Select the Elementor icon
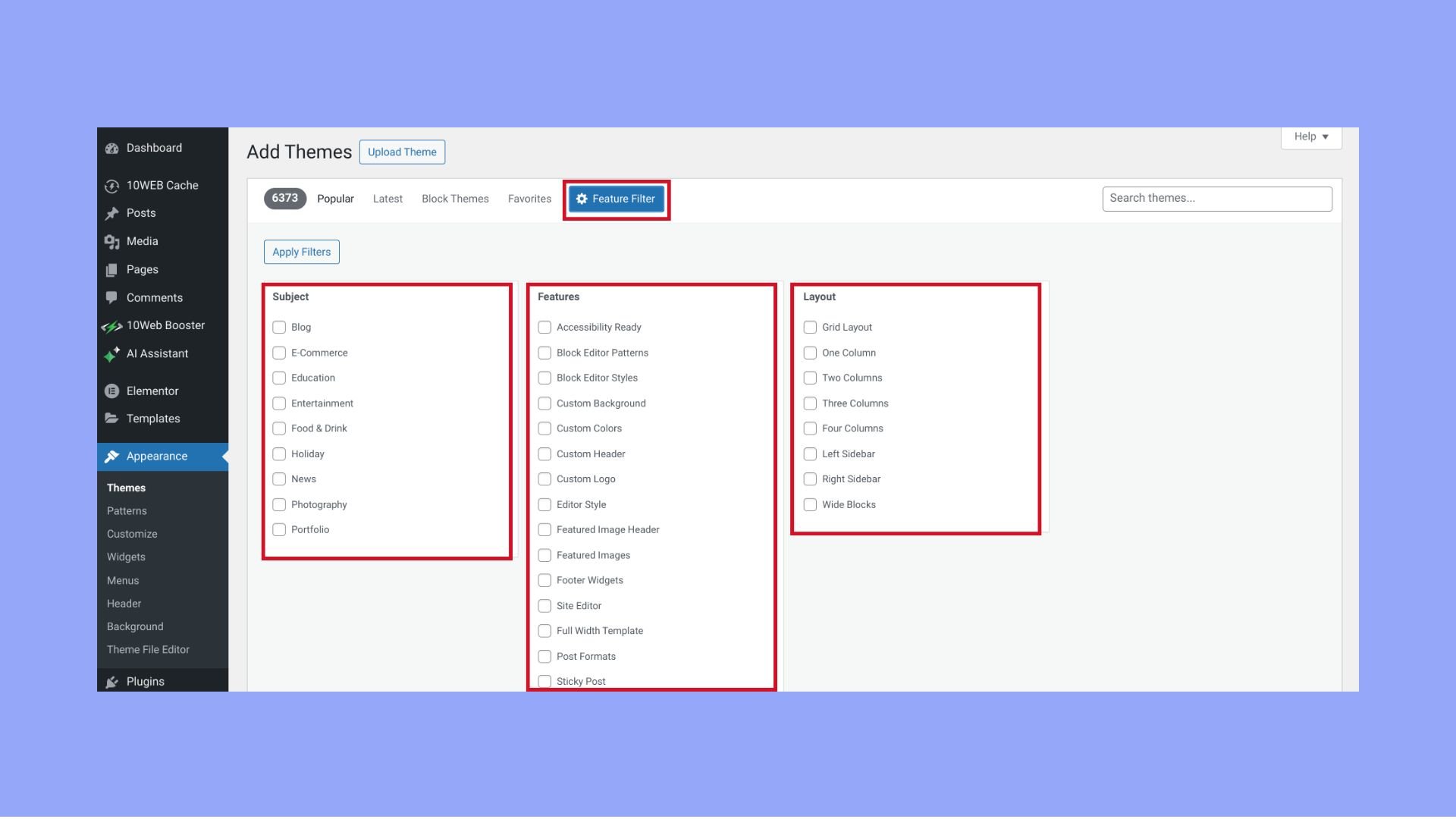 click(x=111, y=391)
